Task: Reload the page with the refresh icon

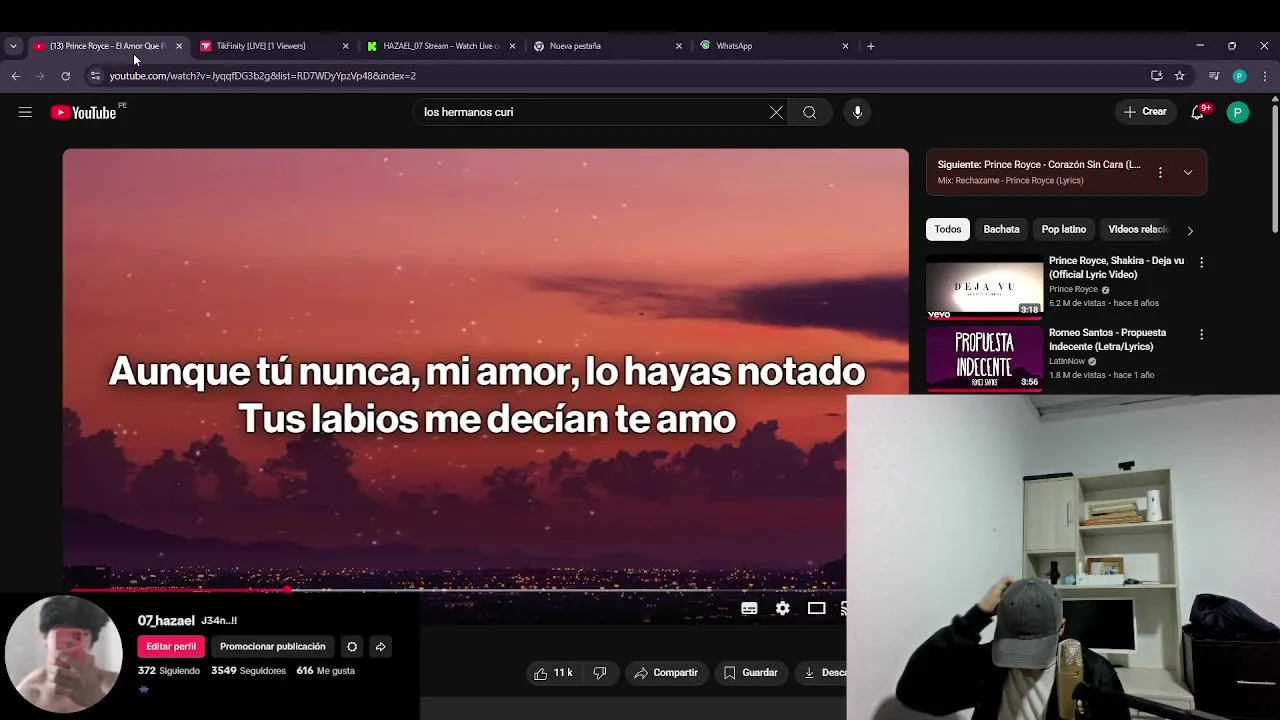Action: (x=66, y=76)
